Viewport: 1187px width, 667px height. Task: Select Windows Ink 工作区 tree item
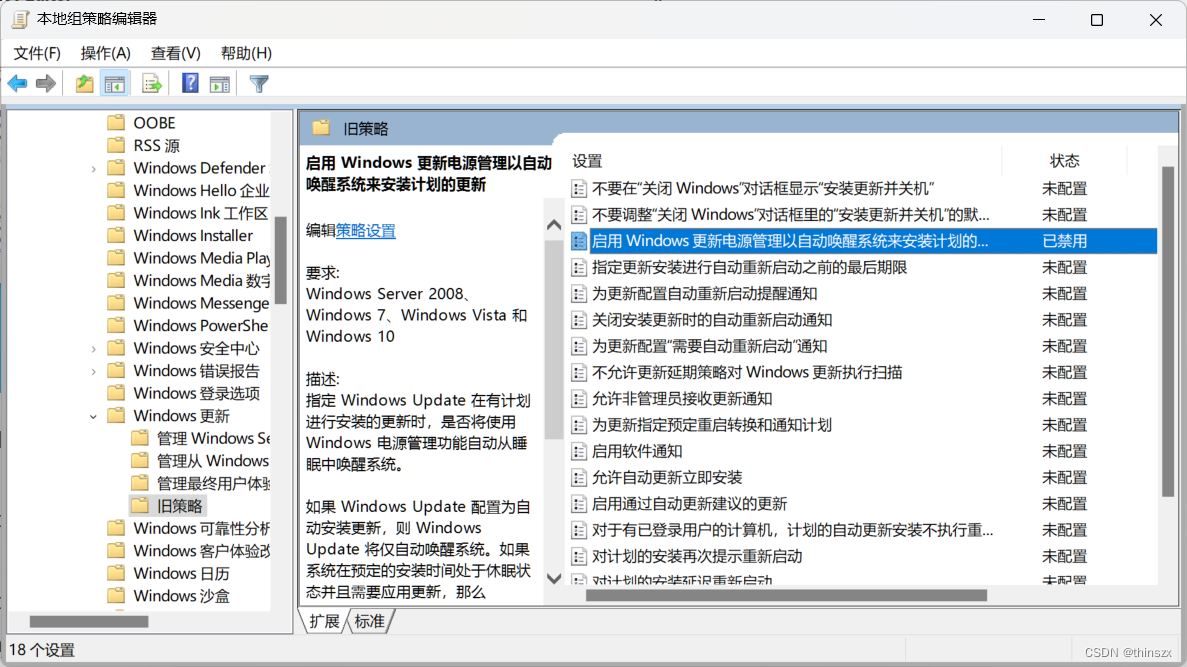201,213
